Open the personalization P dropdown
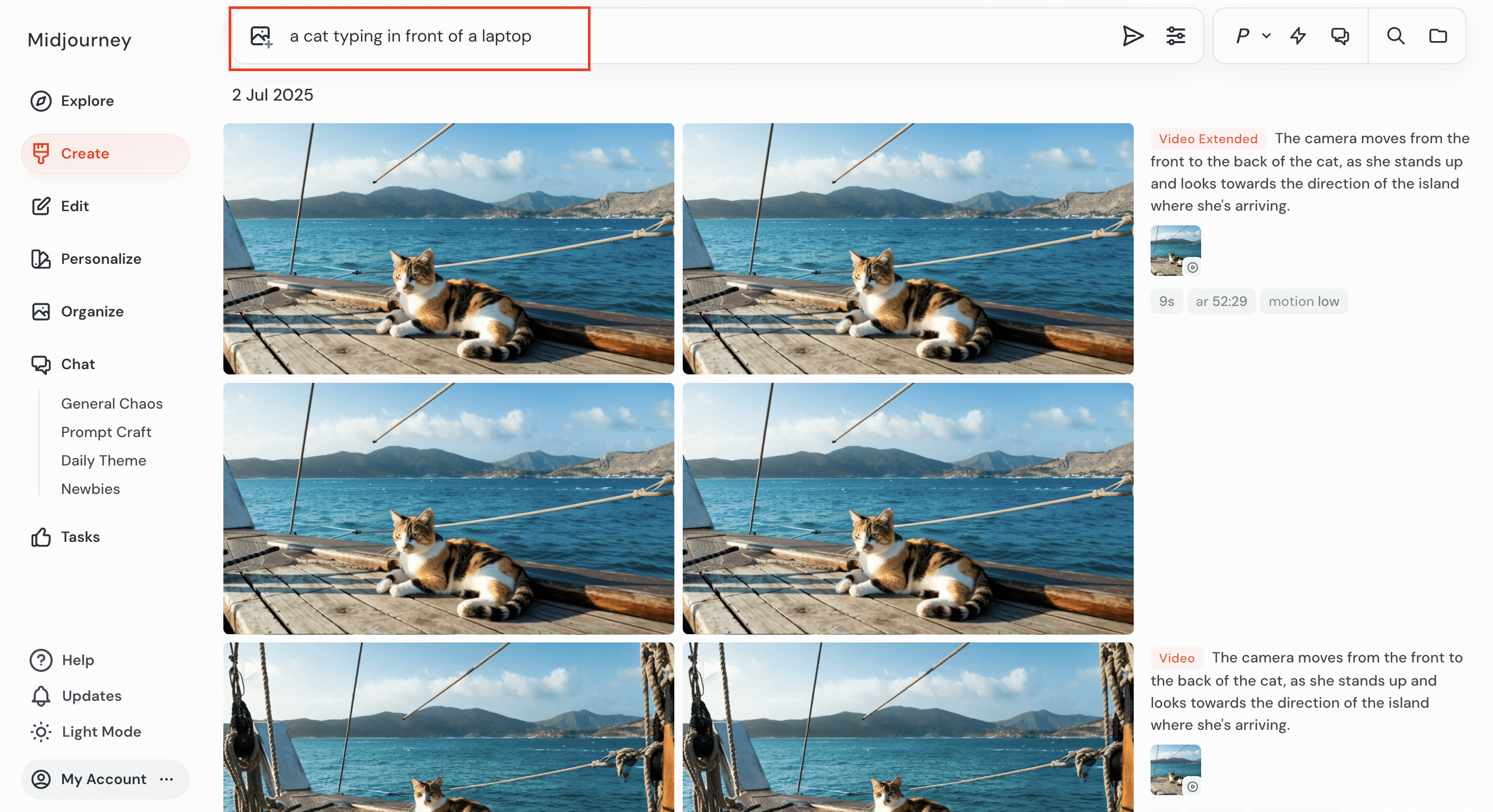Viewport: 1493px width, 812px height. point(1252,36)
